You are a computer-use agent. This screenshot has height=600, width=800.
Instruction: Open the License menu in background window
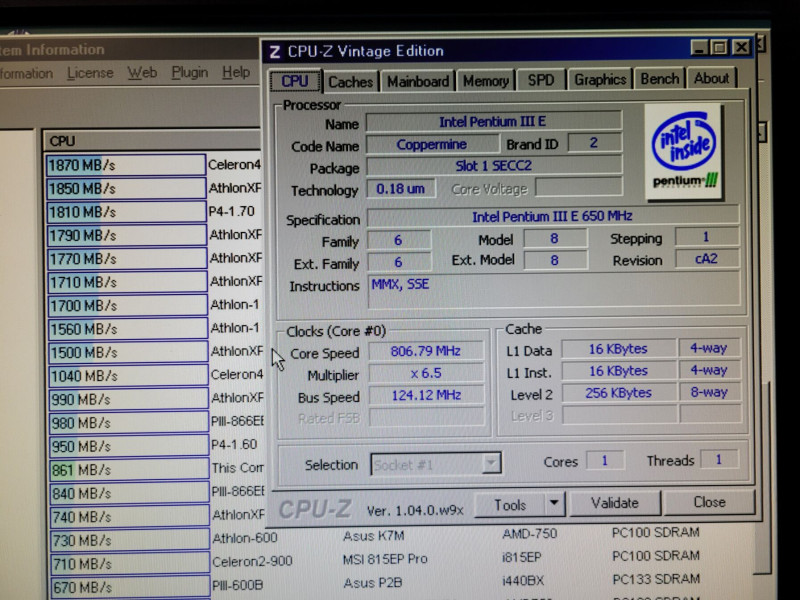pos(90,73)
